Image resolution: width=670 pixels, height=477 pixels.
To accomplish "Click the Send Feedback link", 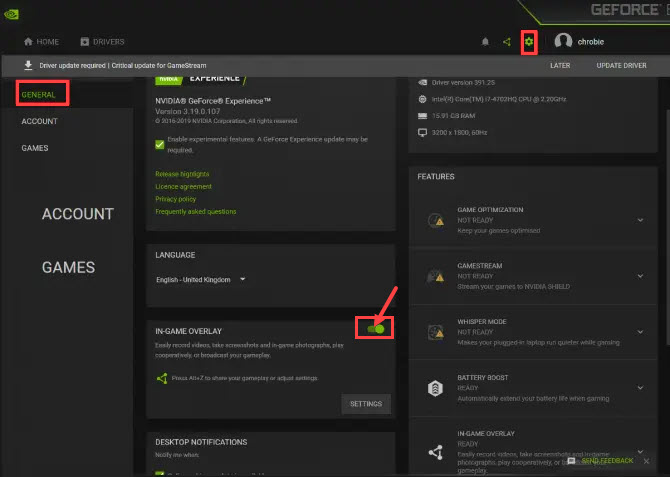I will pyautogui.click(x=607, y=460).
